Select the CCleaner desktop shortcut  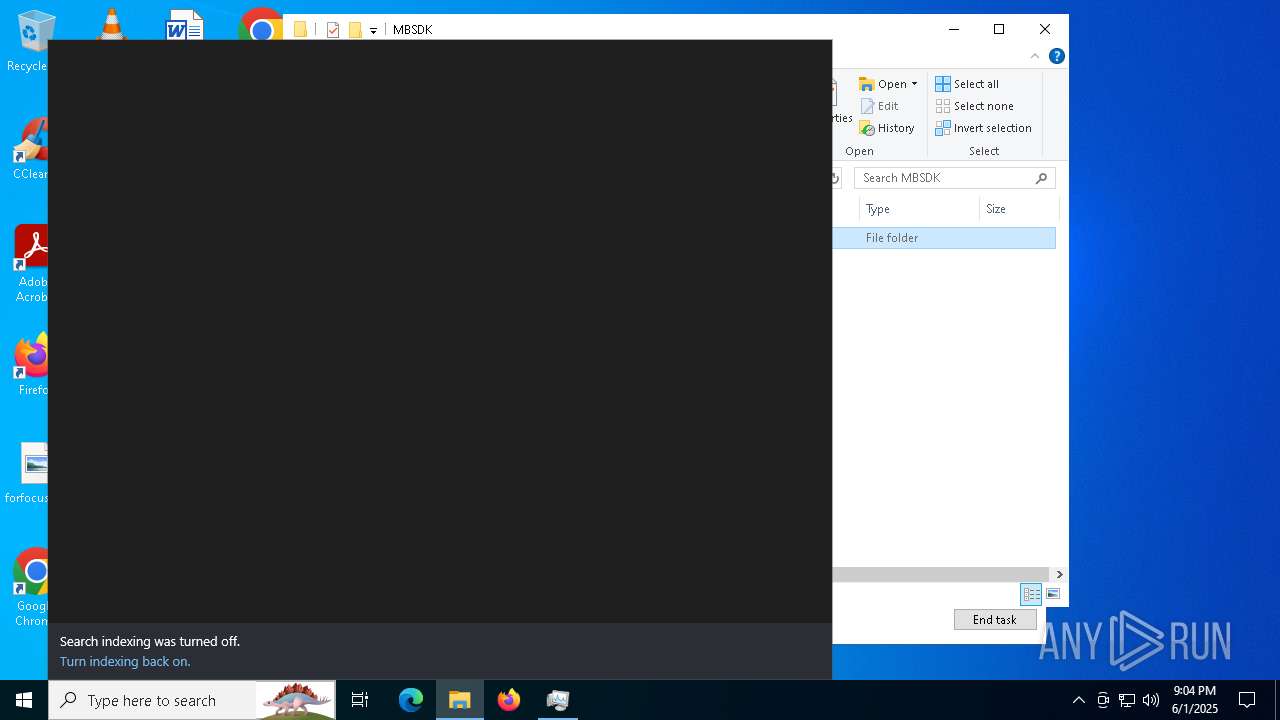(x=31, y=149)
